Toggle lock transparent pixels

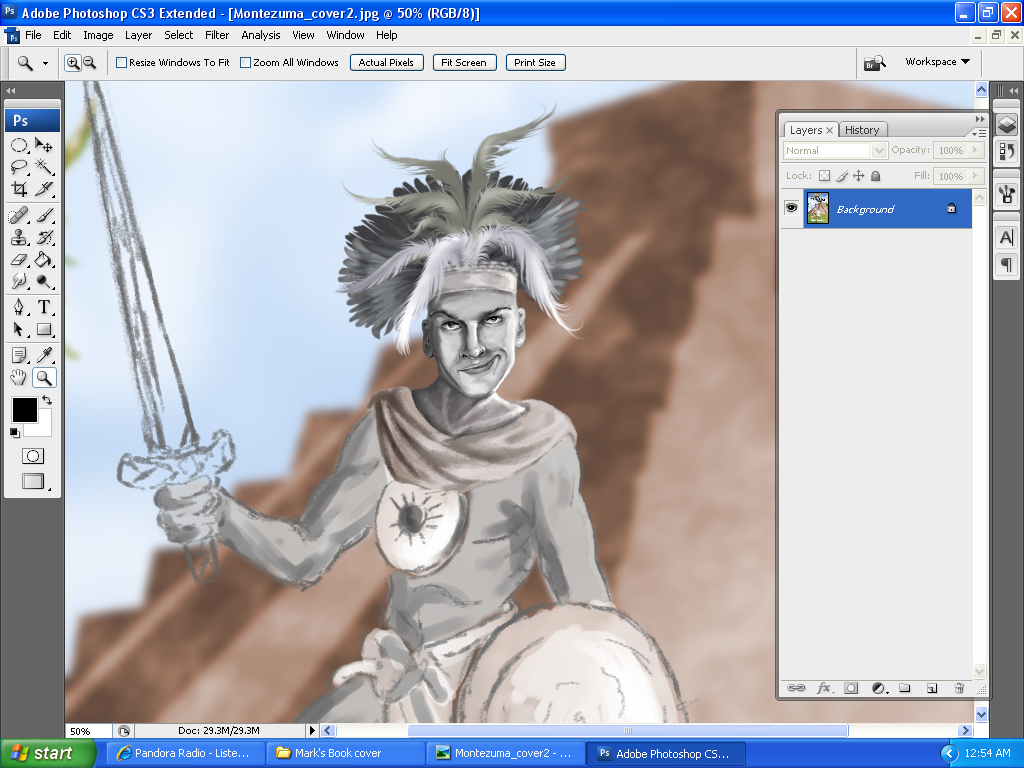(824, 176)
